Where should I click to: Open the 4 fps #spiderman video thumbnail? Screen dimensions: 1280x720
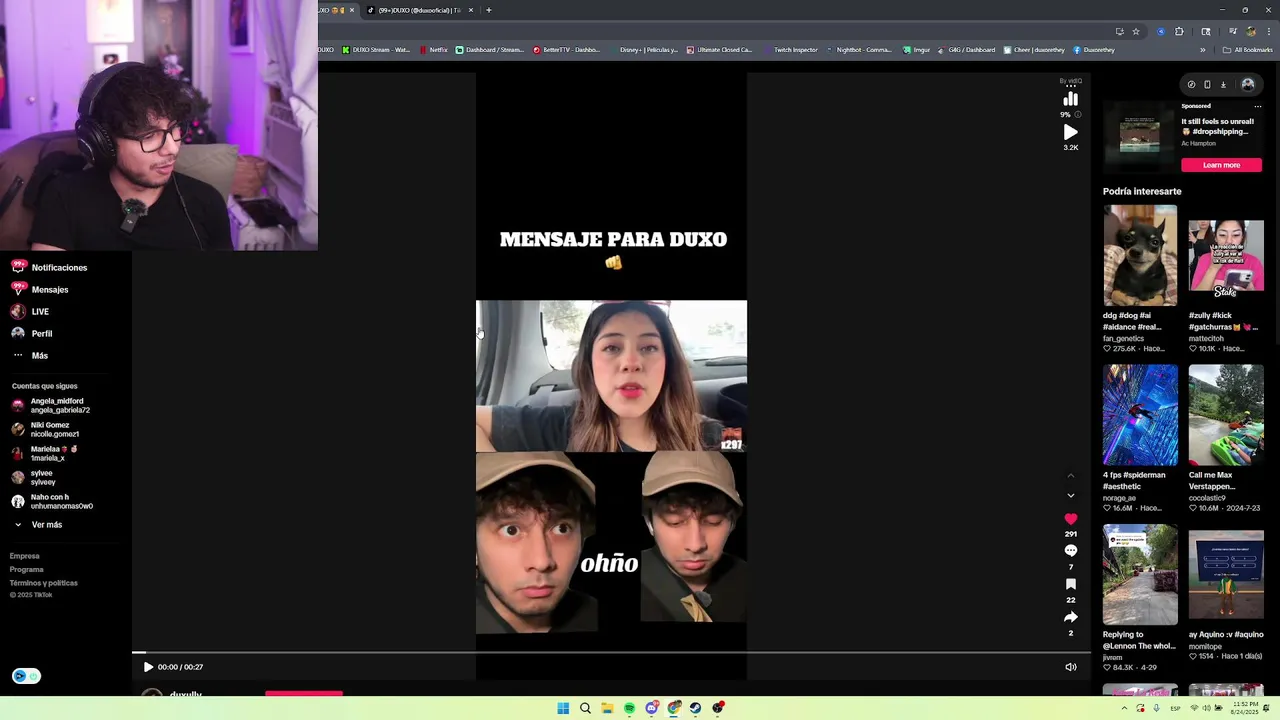pyautogui.click(x=1140, y=415)
